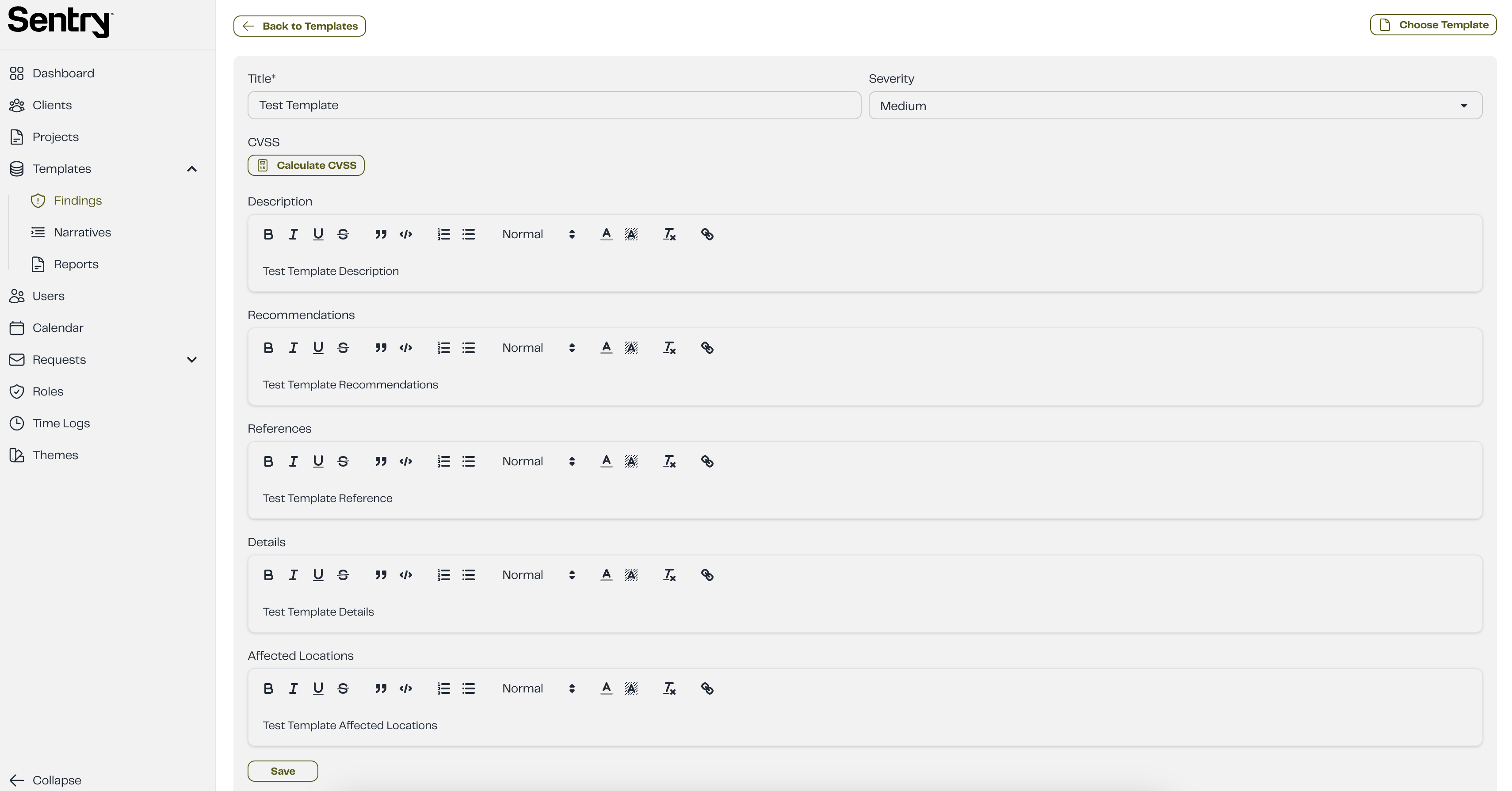Select Narratives under Templates
Image resolution: width=1512 pixels, height=791 pixels.
[82, 232]
